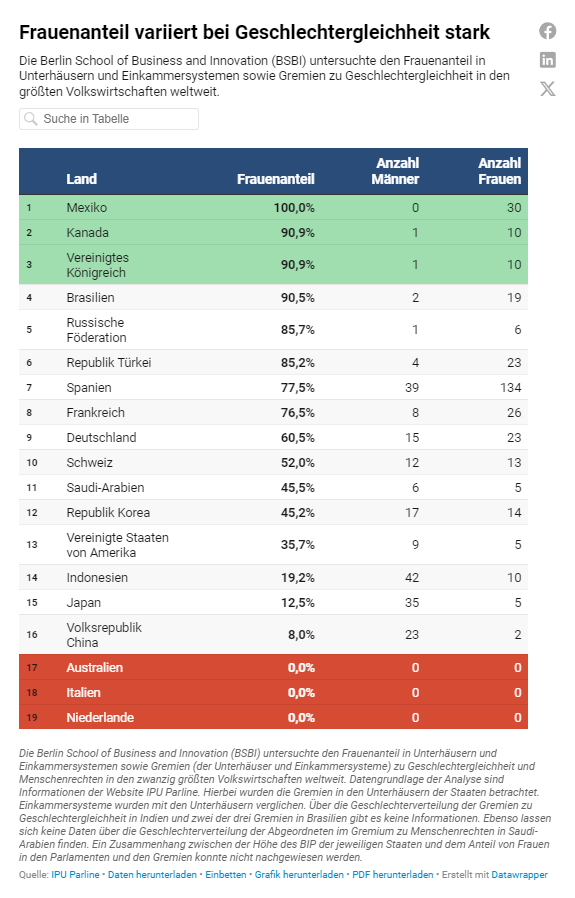Select the Niederlande table row

(x=273, y=717)
